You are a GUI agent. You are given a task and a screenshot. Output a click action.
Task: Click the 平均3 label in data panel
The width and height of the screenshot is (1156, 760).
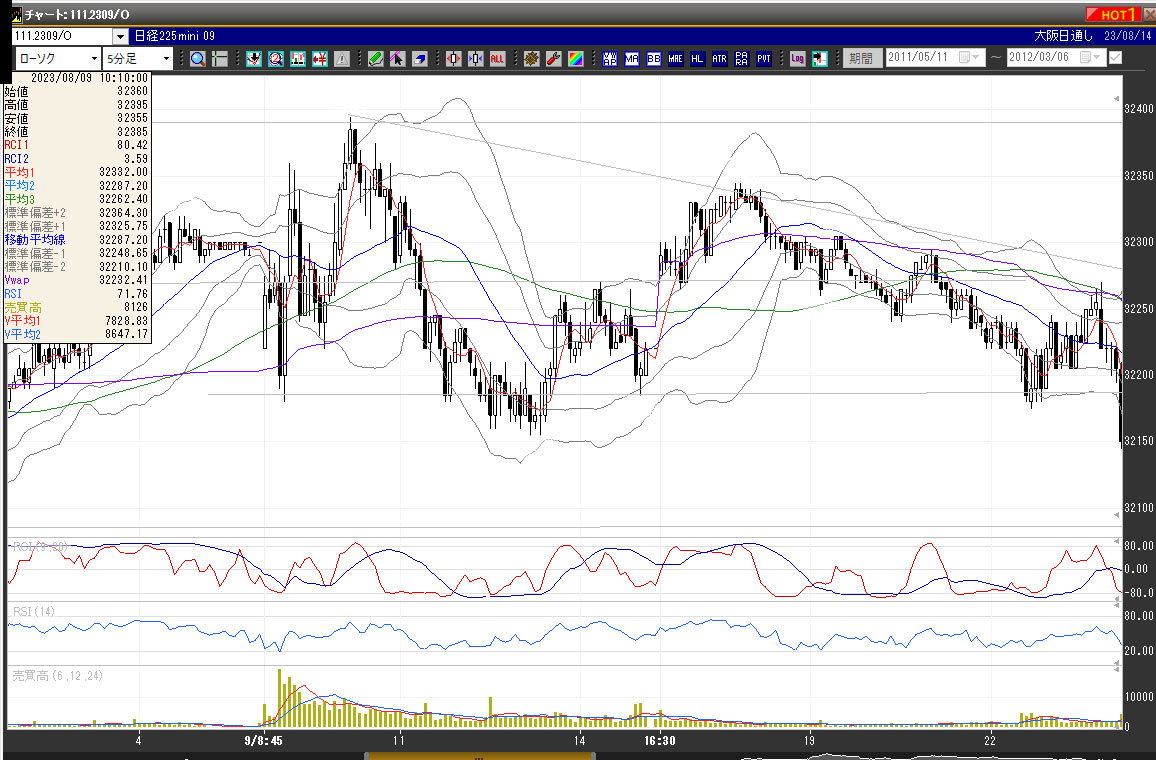tap(20, 199)
